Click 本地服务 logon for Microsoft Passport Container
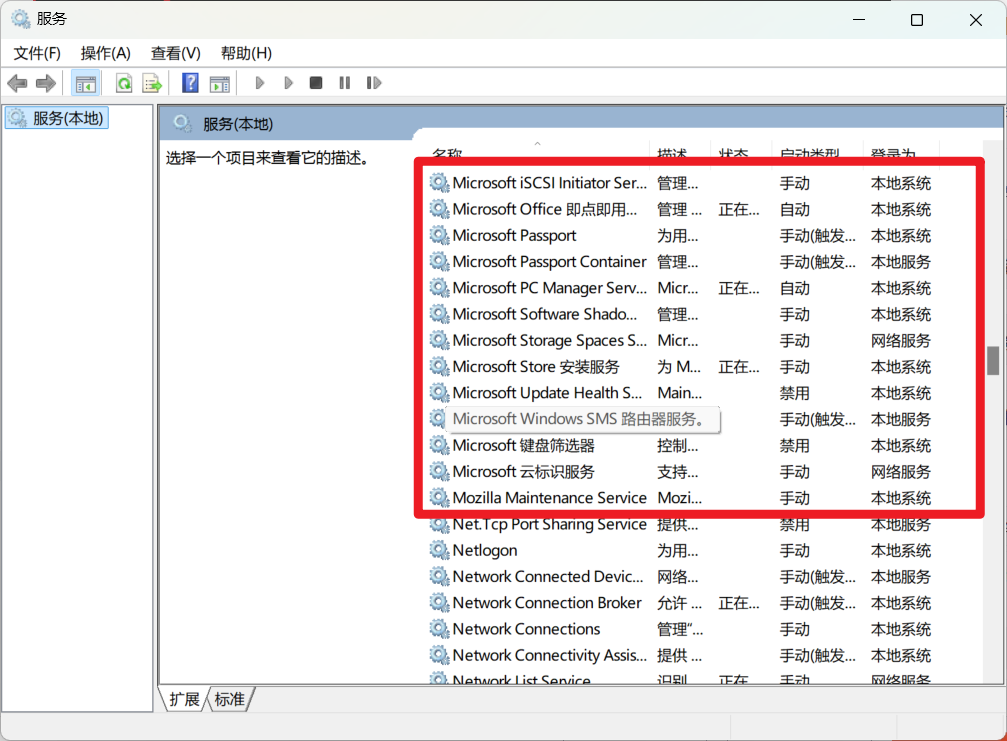This screenshot has width=1007, height=741. (900, 262)
